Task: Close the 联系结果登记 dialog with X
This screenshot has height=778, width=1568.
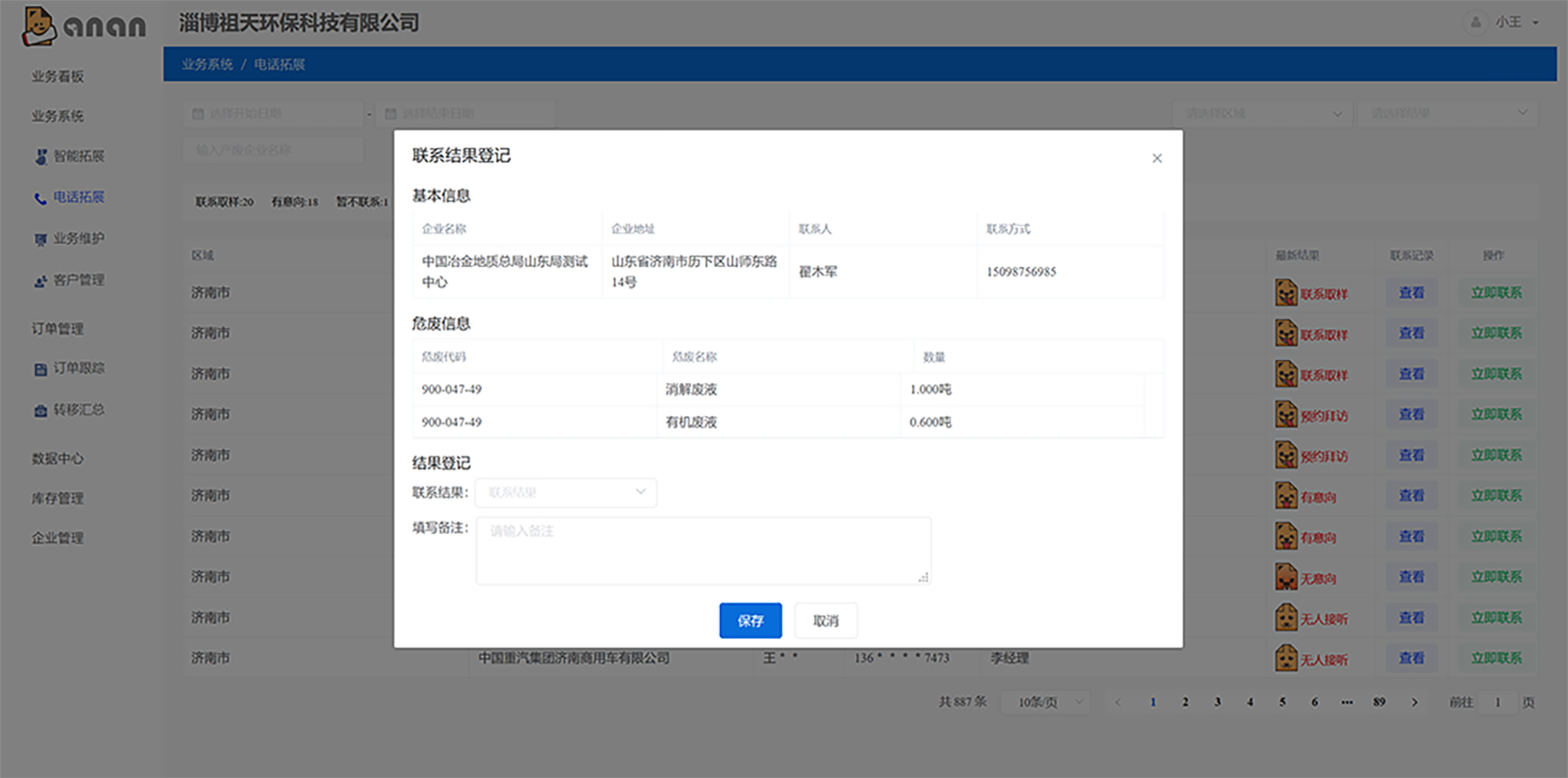Action: (x=1156, y=158)
